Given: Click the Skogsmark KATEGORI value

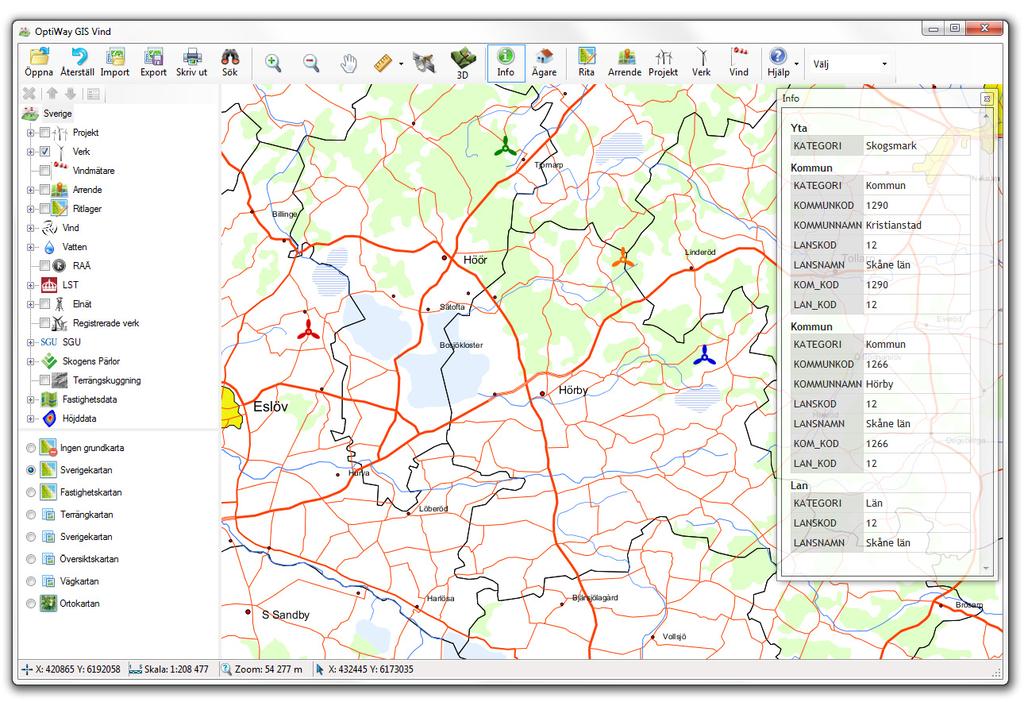Looking at the screenshot, I should point(891,146).
